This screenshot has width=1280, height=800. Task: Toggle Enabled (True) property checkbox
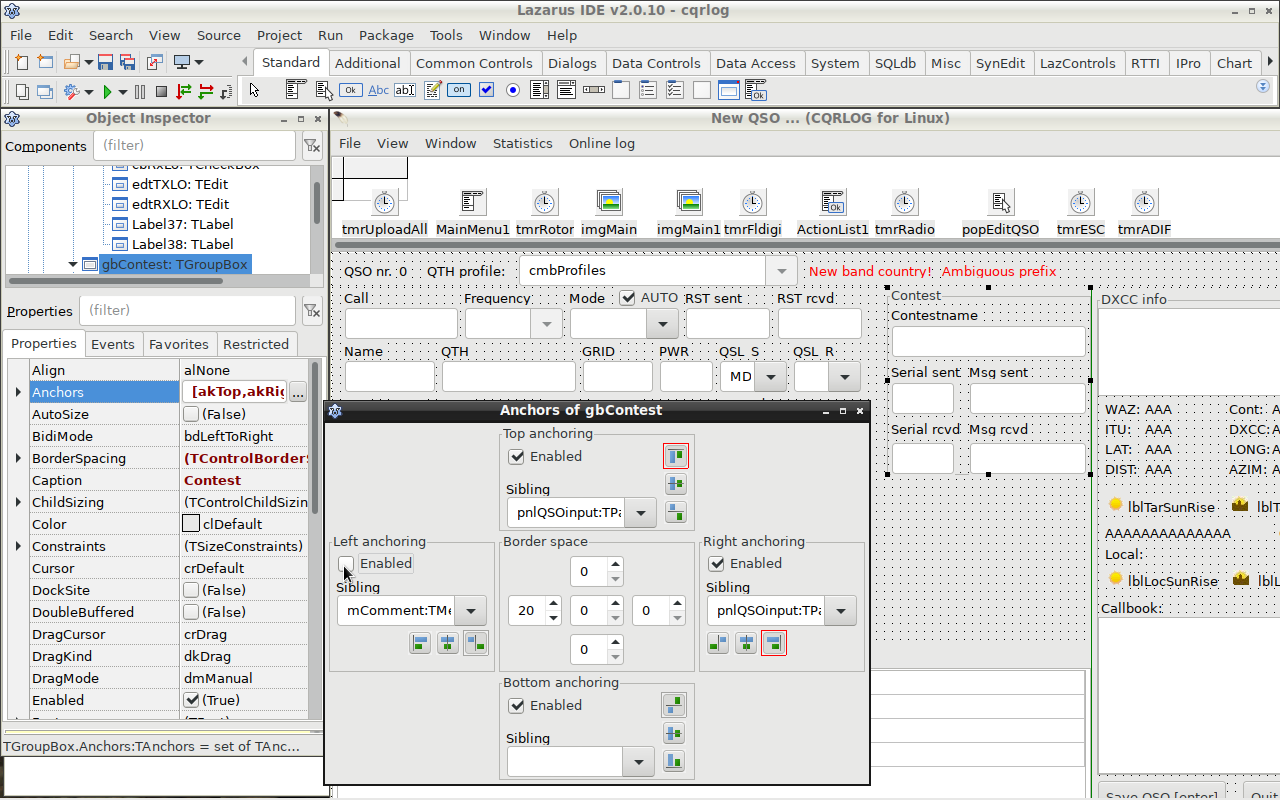point(191,700)
